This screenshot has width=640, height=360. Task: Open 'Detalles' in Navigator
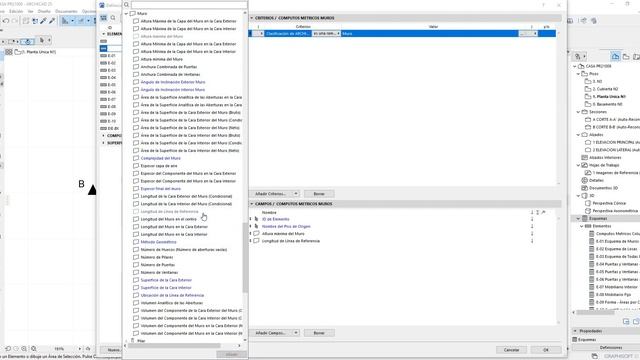point(596,180)
